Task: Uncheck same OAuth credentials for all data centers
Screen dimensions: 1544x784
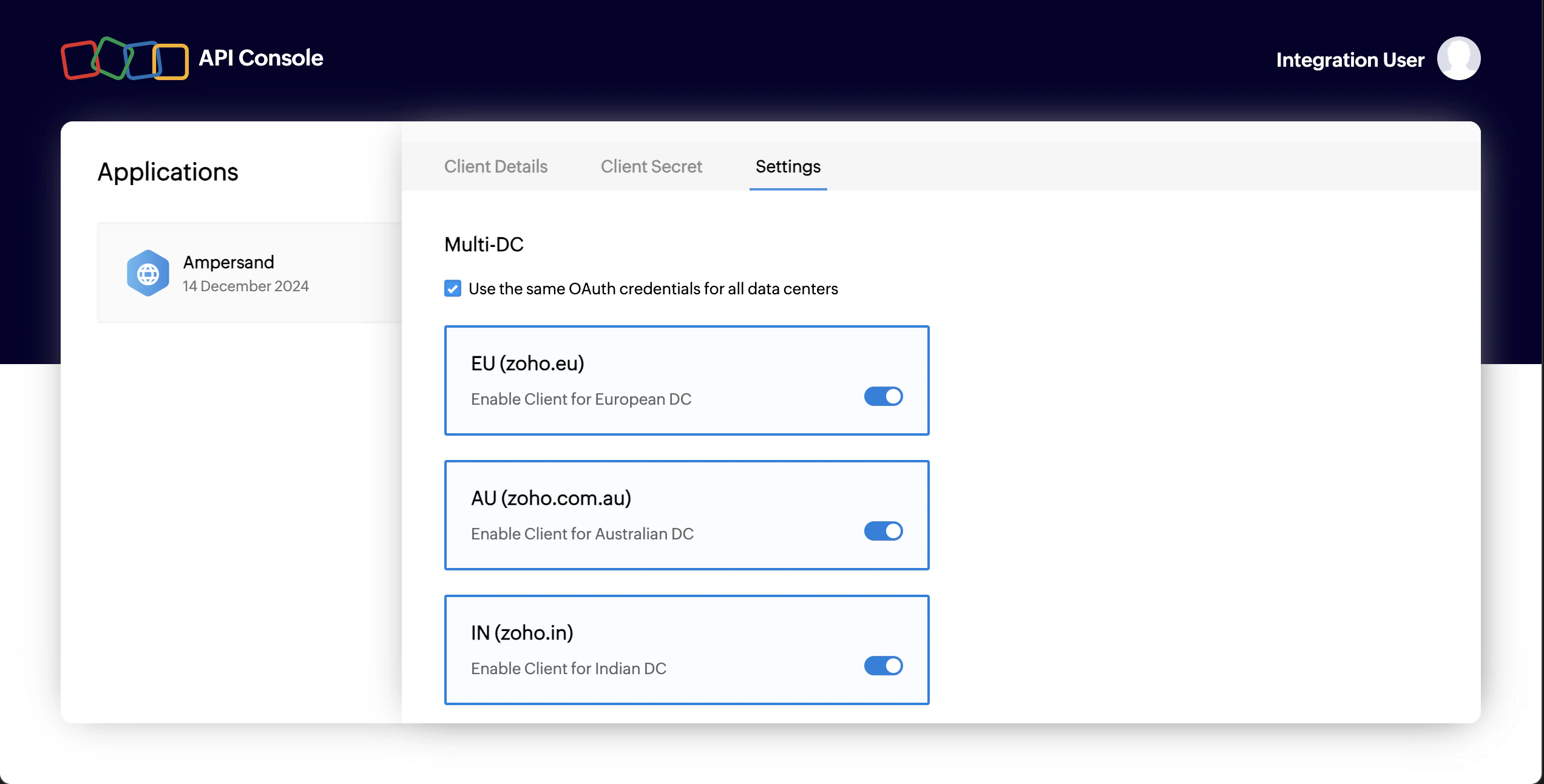Action: pyautogui.click(x=452, y=289)
